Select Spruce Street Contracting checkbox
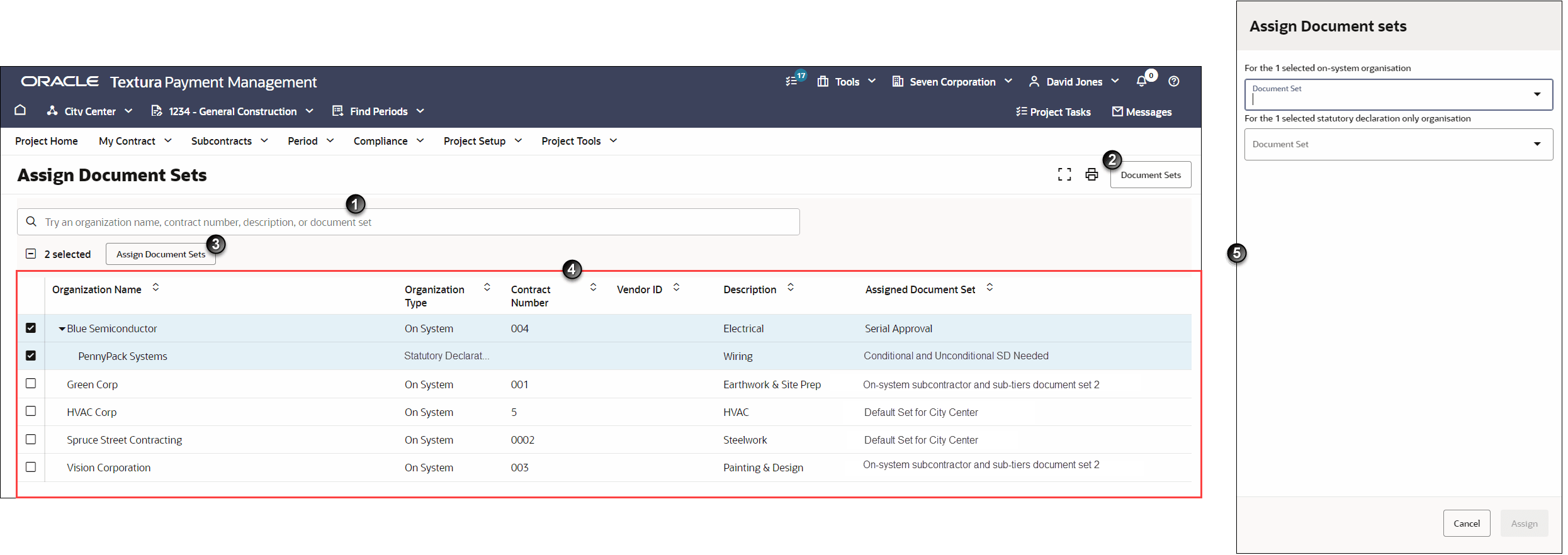The height and width of the screenshot is (555, 1568). click(x=31, y=439)
